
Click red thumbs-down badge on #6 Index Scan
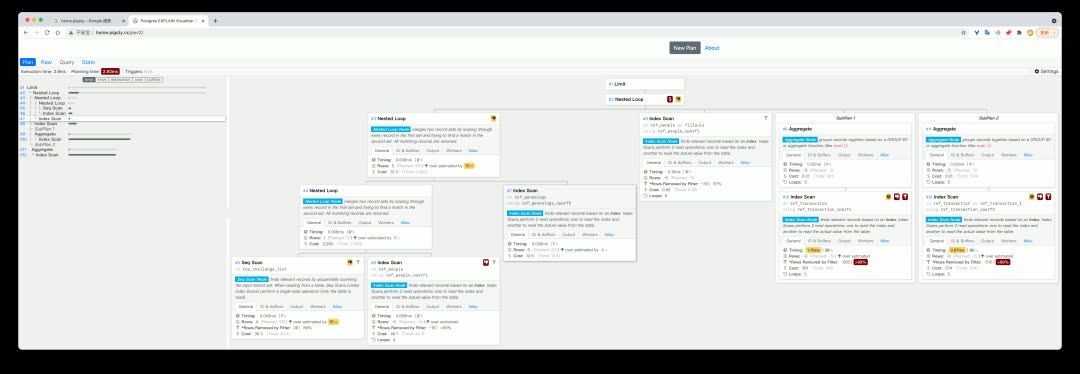pos(486,262)
